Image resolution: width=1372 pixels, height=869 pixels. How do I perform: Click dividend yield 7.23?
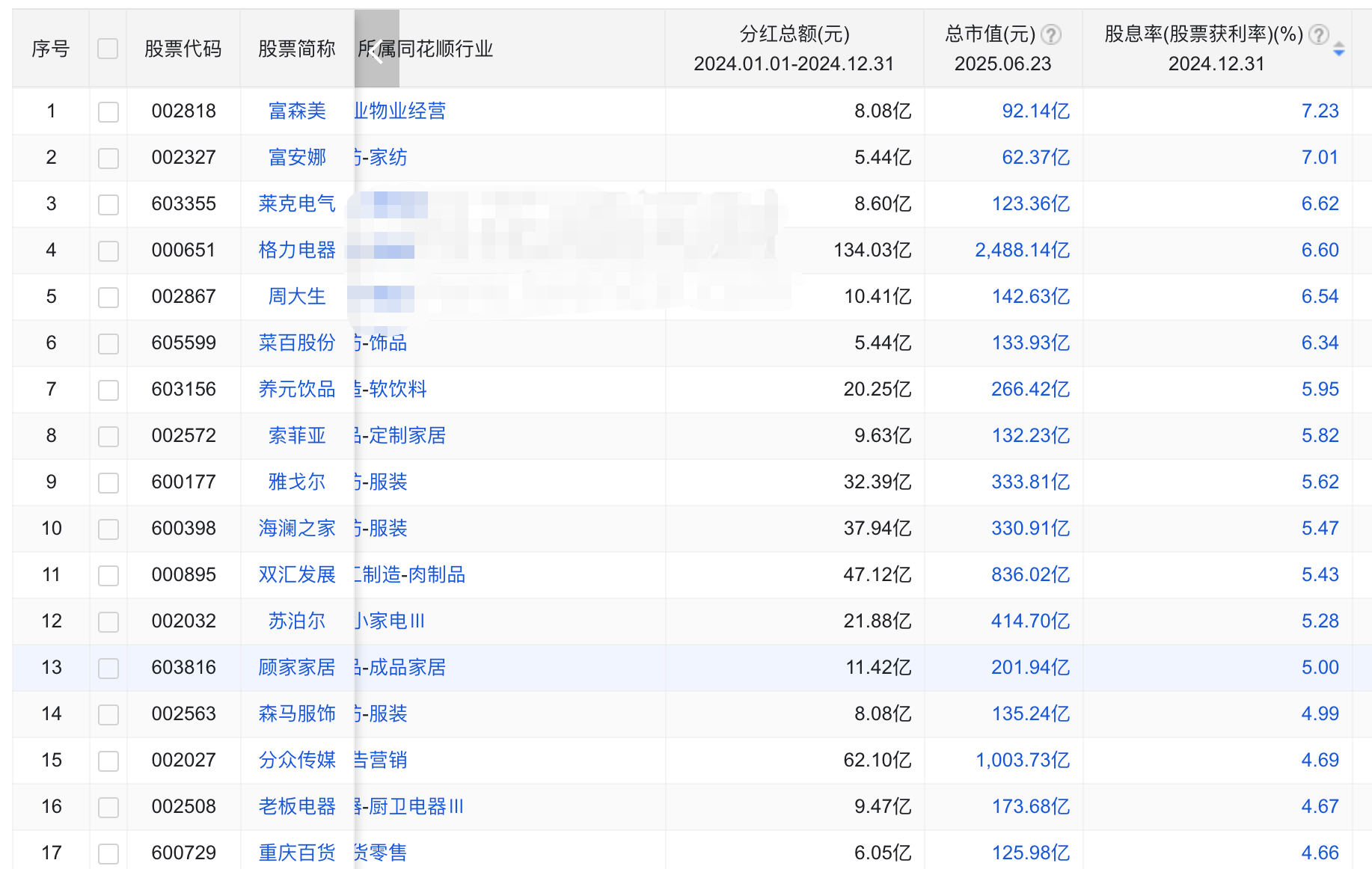(x=1320, y=111)
